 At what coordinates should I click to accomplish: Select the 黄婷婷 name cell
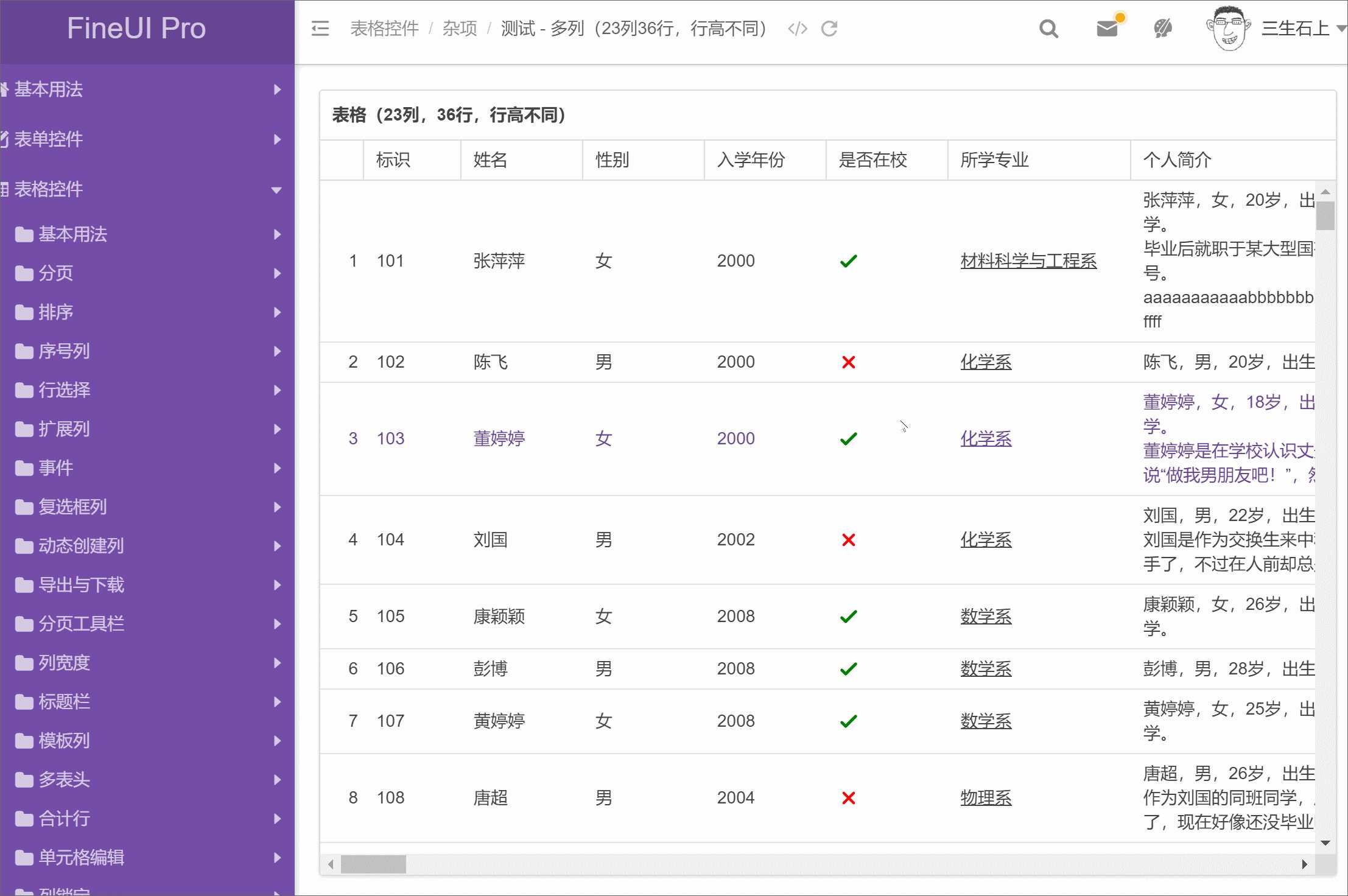click(x=521, y=721)
